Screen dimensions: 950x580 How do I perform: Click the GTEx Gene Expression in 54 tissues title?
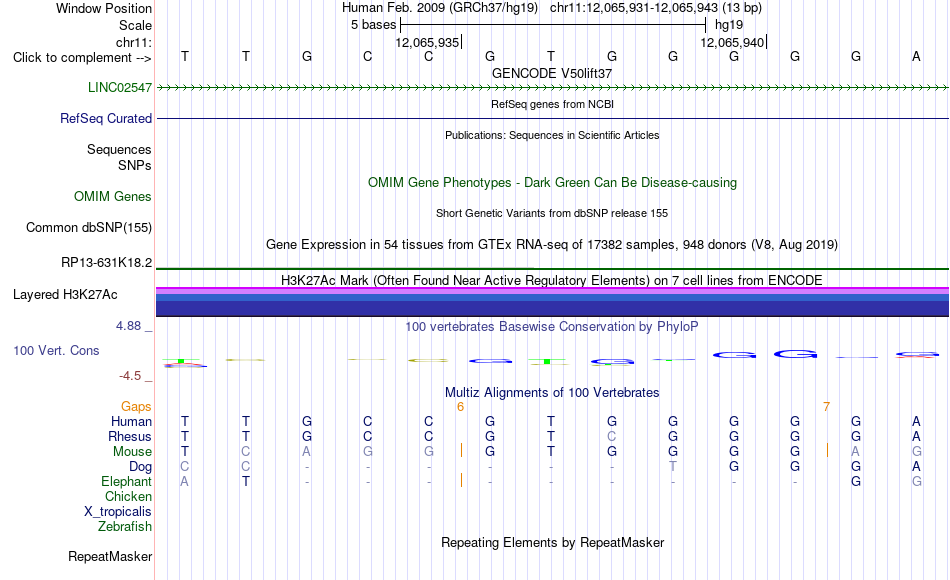click(x=552, y=244)
